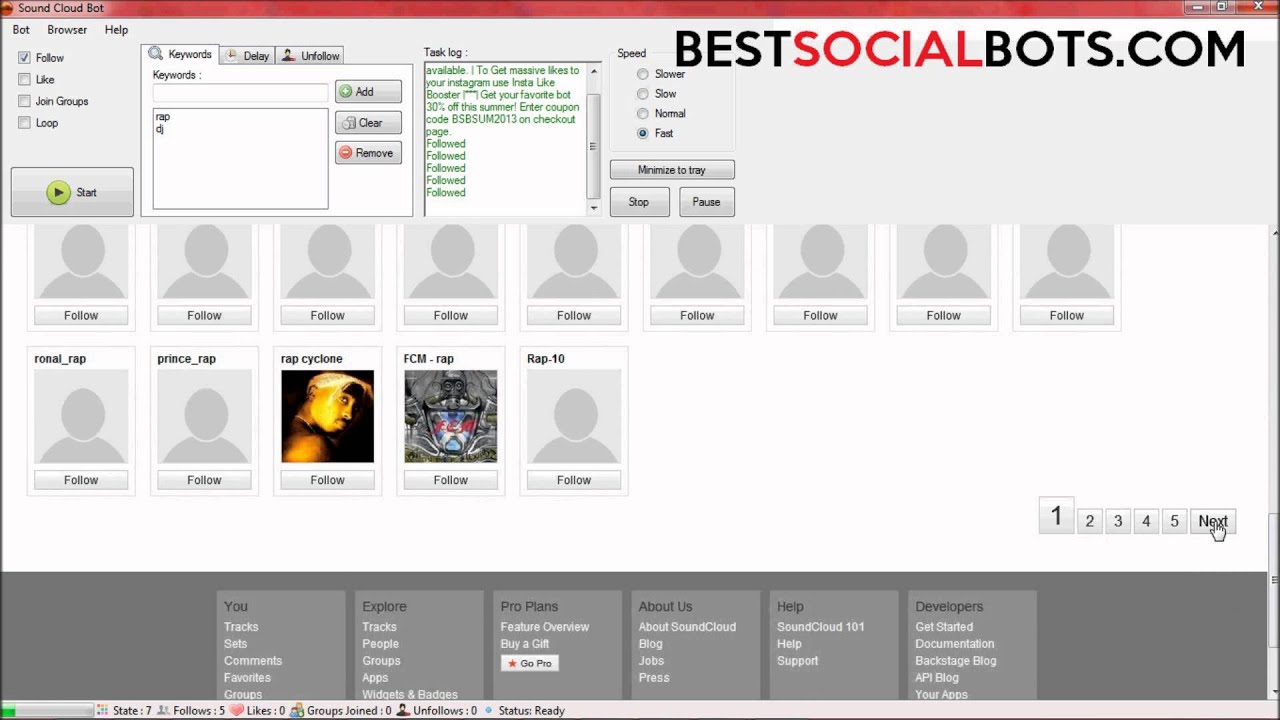
Task: Go to results page 2
Action: [x=1090, y=521]
